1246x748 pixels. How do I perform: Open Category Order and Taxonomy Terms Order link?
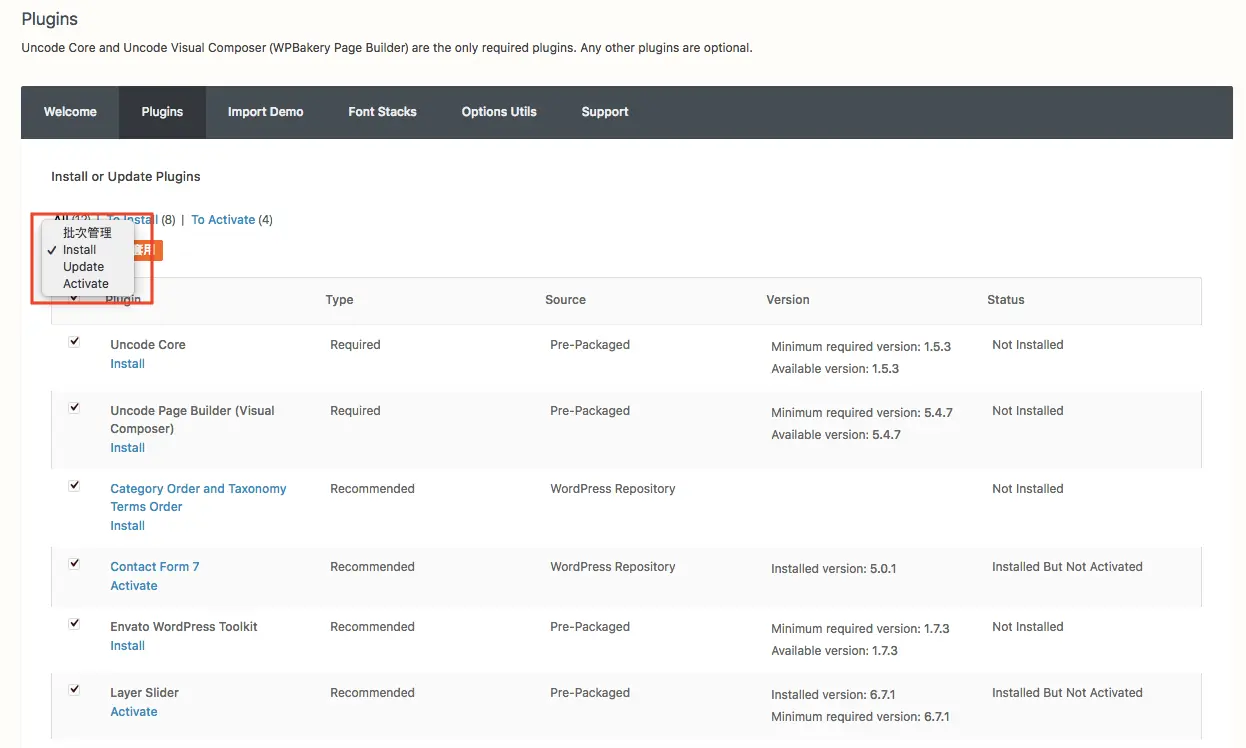(198, 498)
